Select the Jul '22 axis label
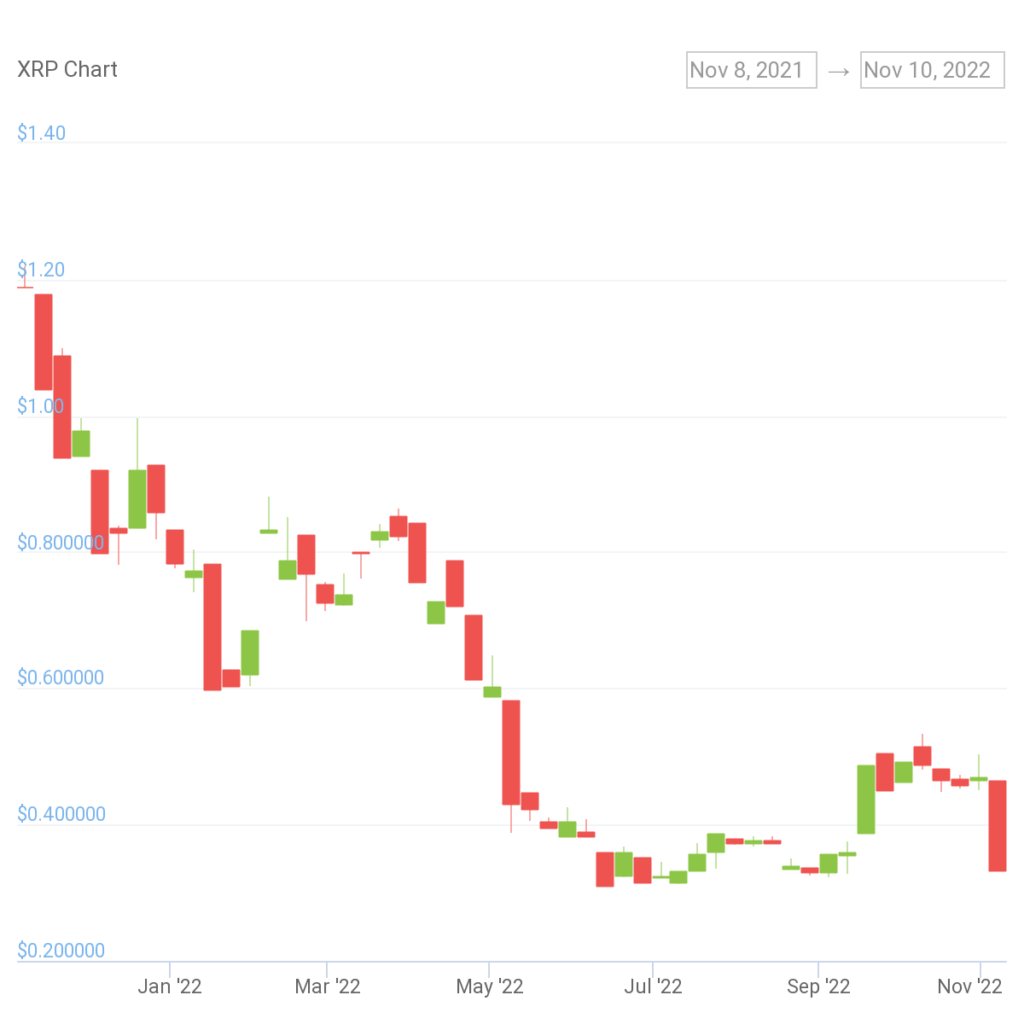This screenshot has width=1024, height=1024. tap(652, 986)
